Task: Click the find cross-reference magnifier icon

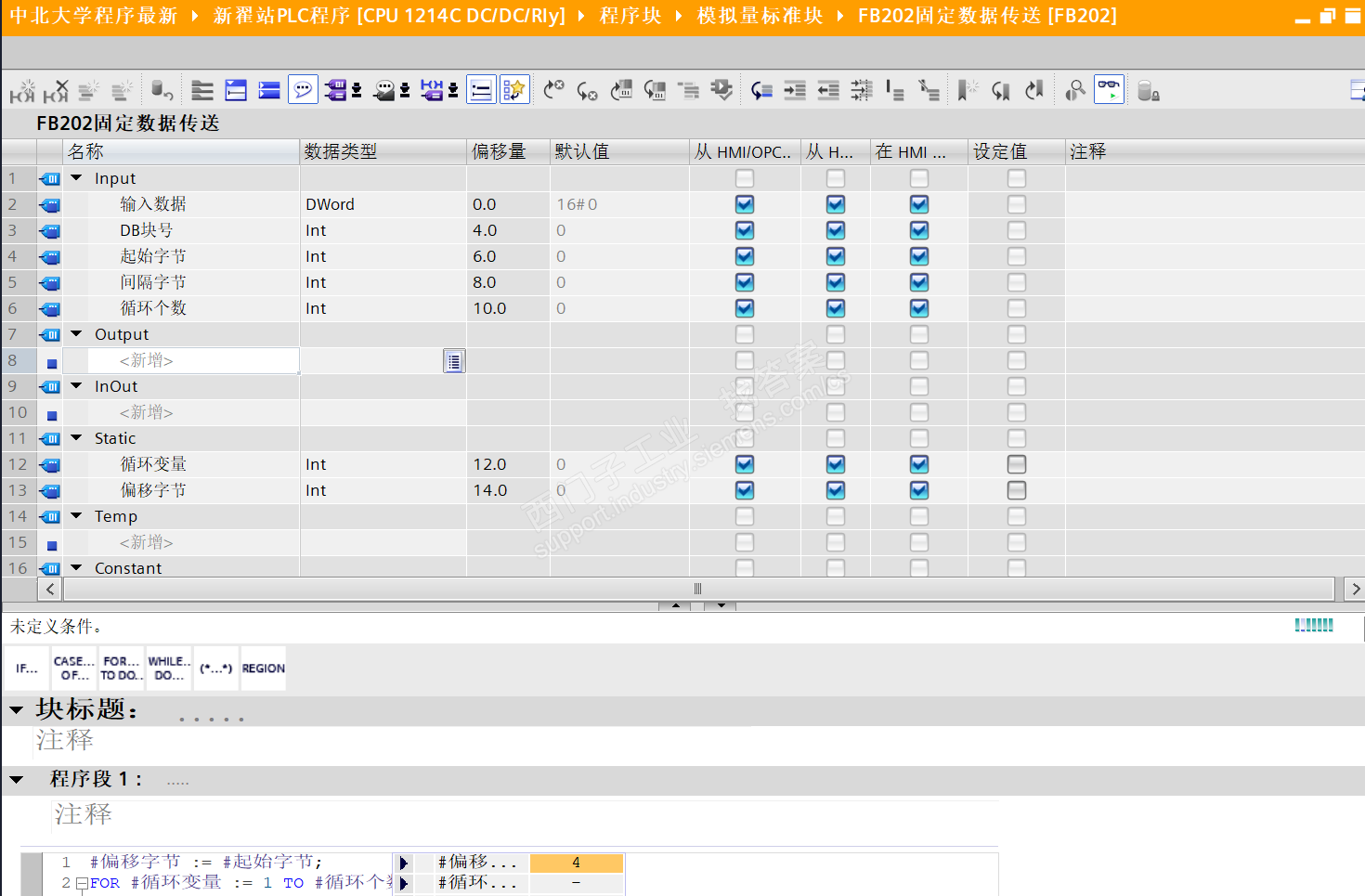Action: (1075, 90)
